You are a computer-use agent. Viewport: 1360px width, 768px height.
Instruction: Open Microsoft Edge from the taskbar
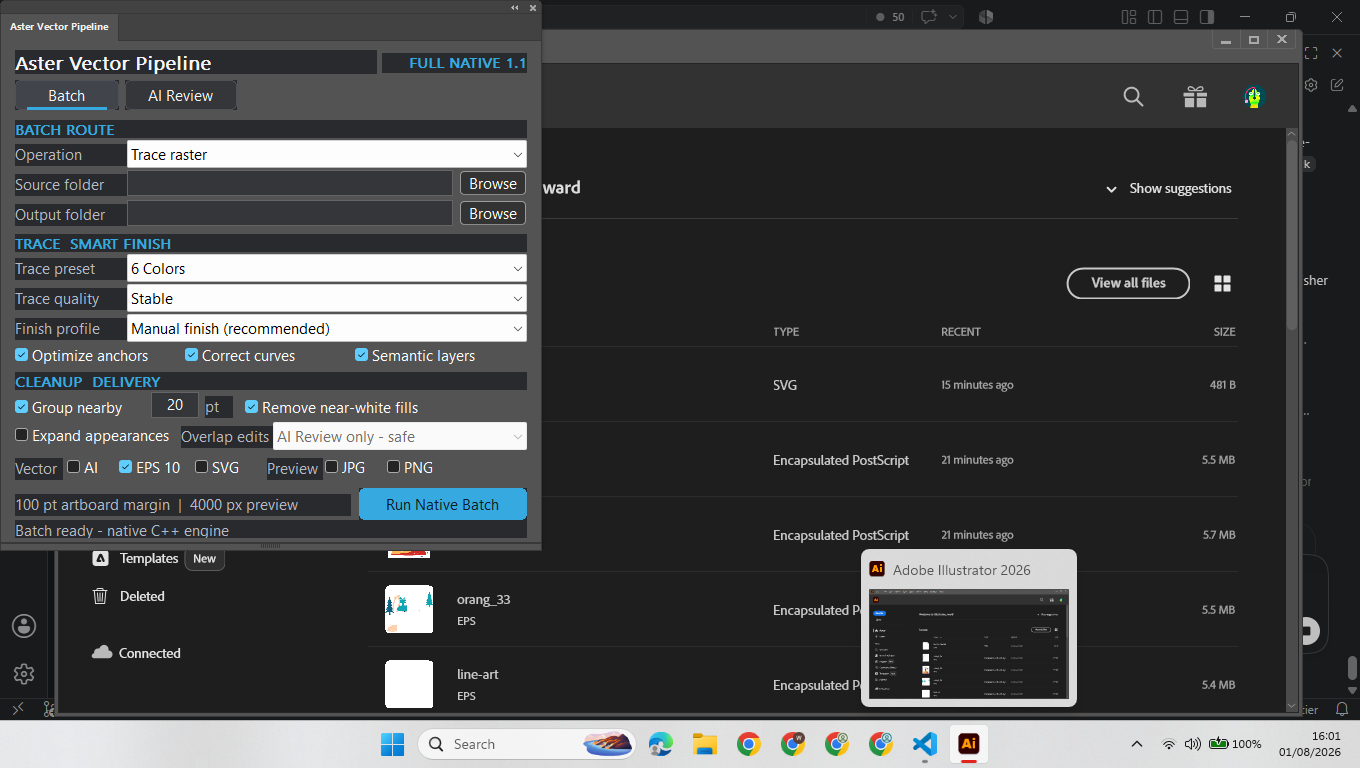[661, 744]
